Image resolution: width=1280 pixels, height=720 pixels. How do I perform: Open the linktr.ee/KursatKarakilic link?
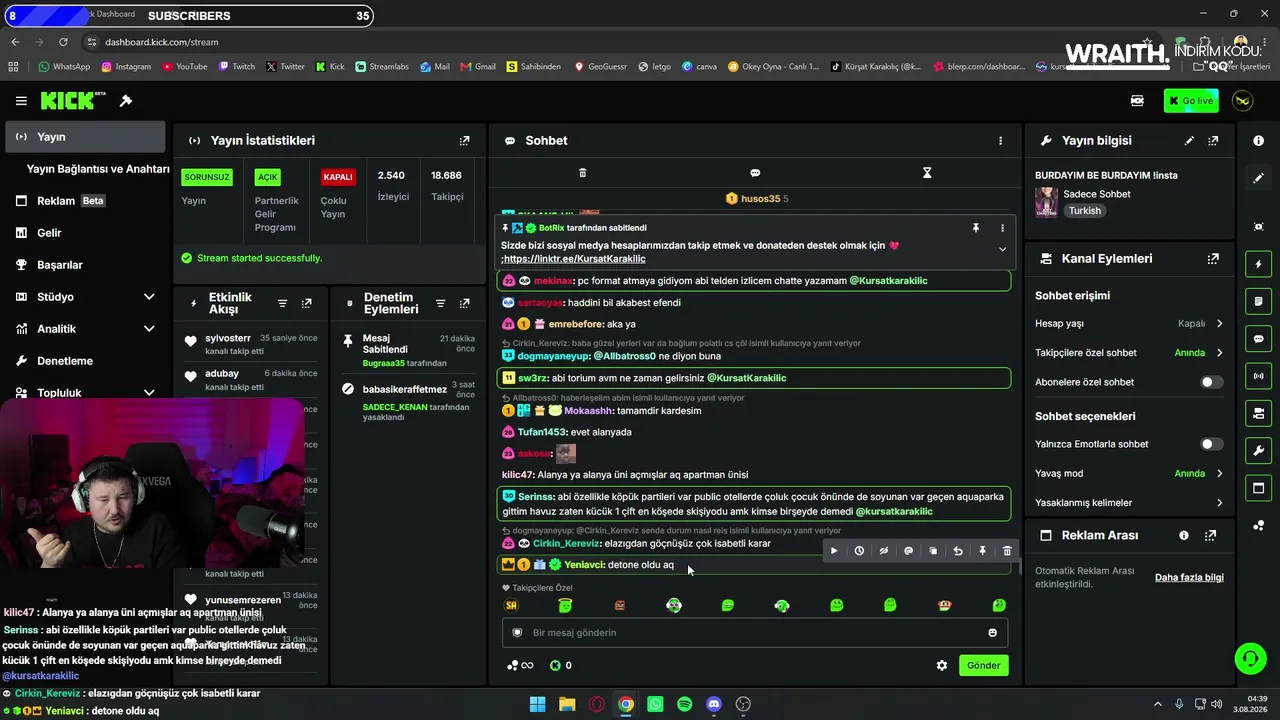[x=575, y=259]
